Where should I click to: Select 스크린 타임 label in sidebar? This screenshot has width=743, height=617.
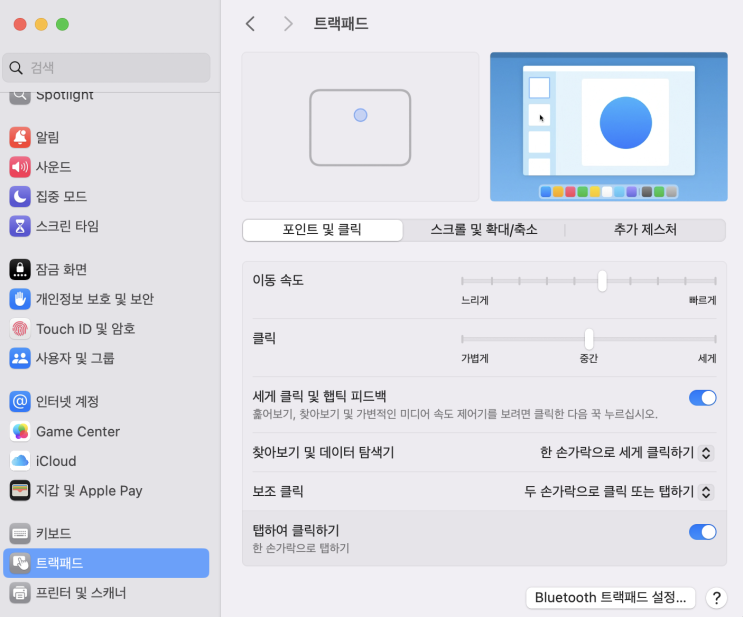pos(67,226)
